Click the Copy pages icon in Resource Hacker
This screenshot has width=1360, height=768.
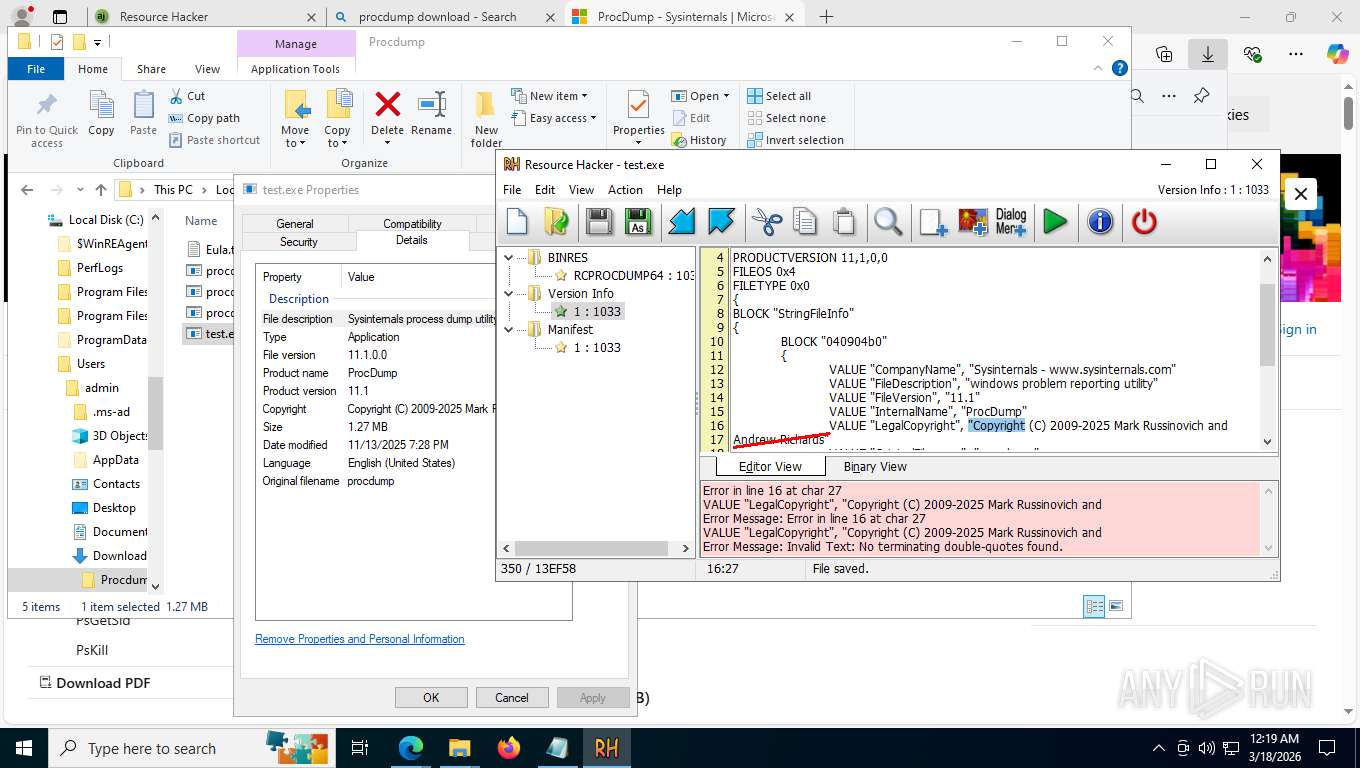(805, 221)
